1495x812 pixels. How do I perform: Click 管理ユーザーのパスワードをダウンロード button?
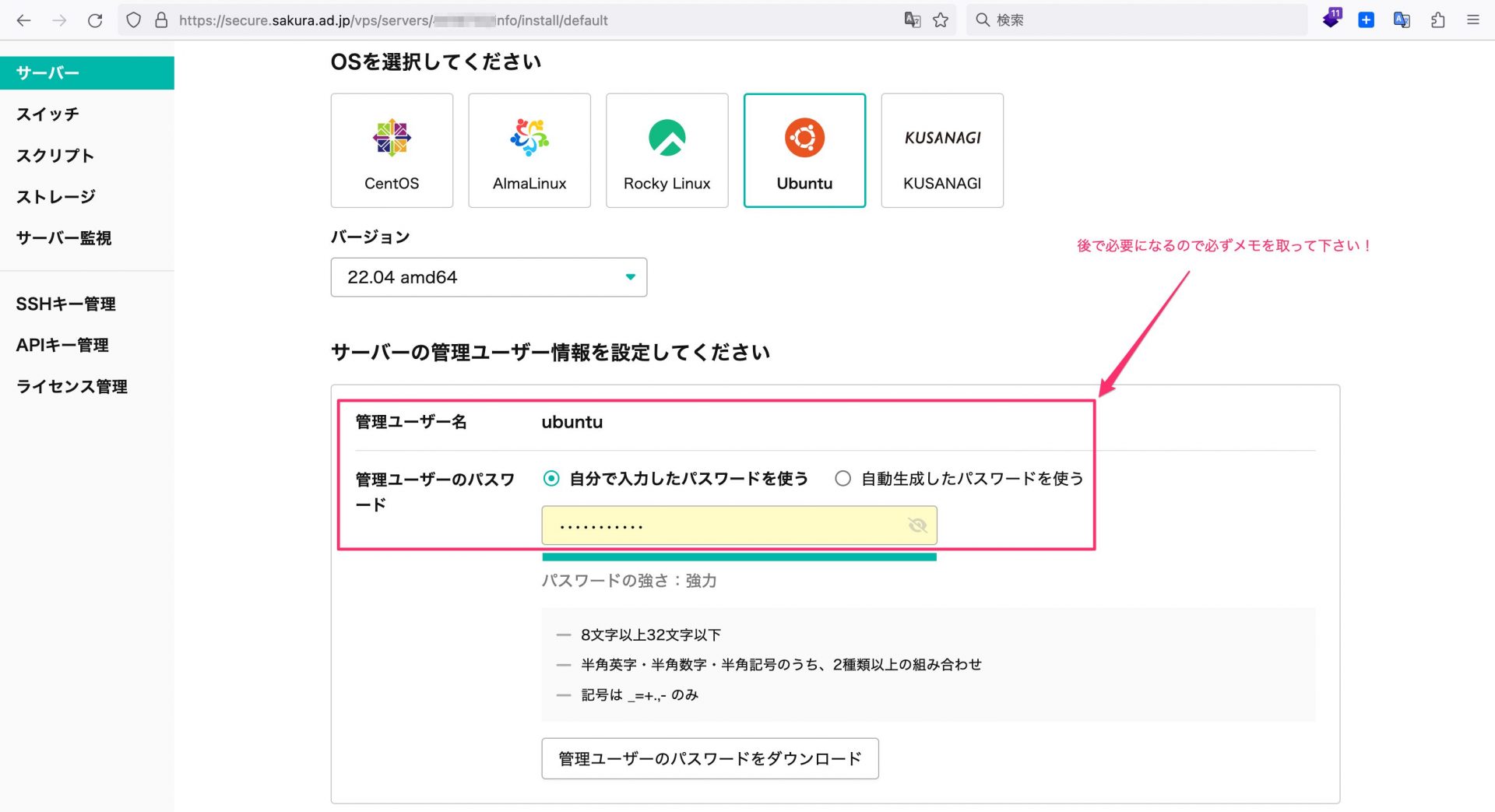tap(709, 758)
